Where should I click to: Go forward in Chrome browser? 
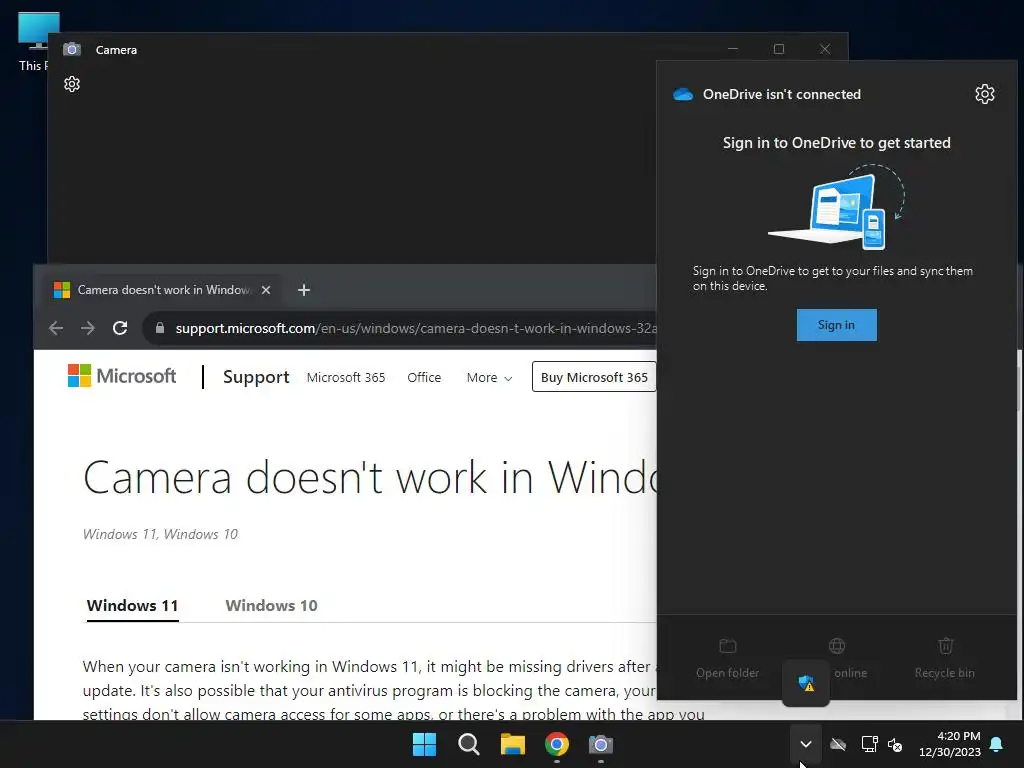click(x=88, y=328)
